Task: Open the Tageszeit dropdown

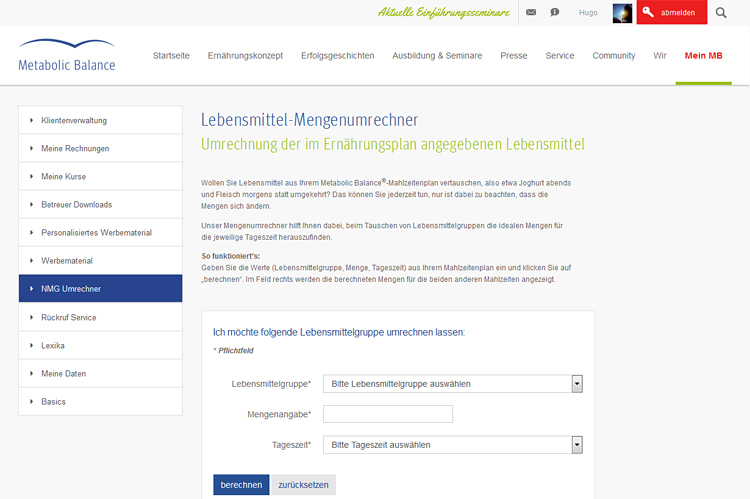Action: [452, 445]
